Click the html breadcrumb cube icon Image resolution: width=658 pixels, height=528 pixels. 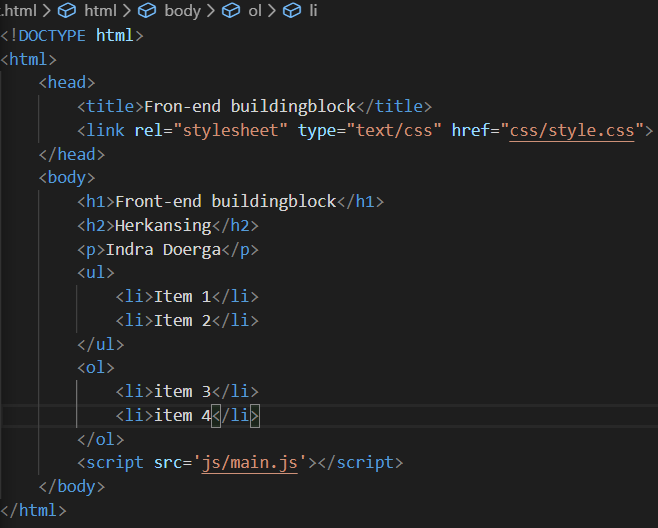67,10
